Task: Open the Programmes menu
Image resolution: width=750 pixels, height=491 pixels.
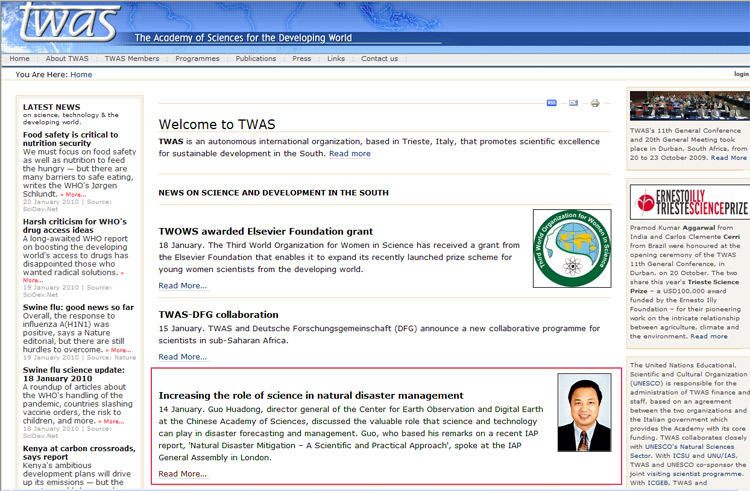Action: click(x=197, y=58)
